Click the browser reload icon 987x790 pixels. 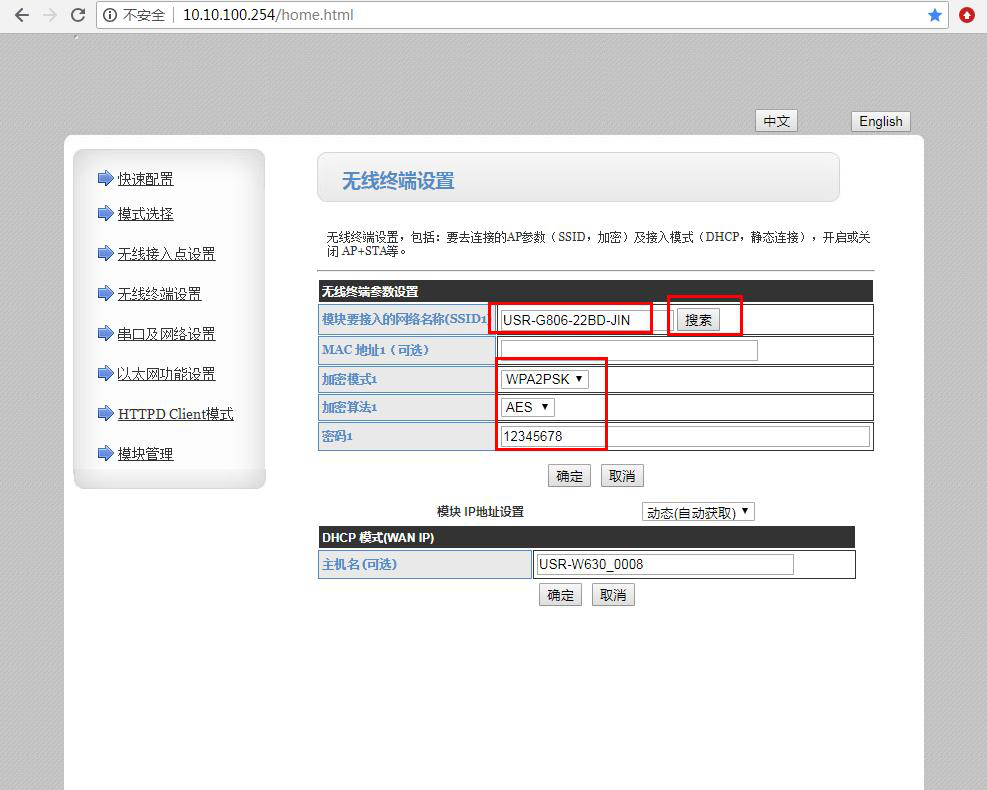click(77, 15)
